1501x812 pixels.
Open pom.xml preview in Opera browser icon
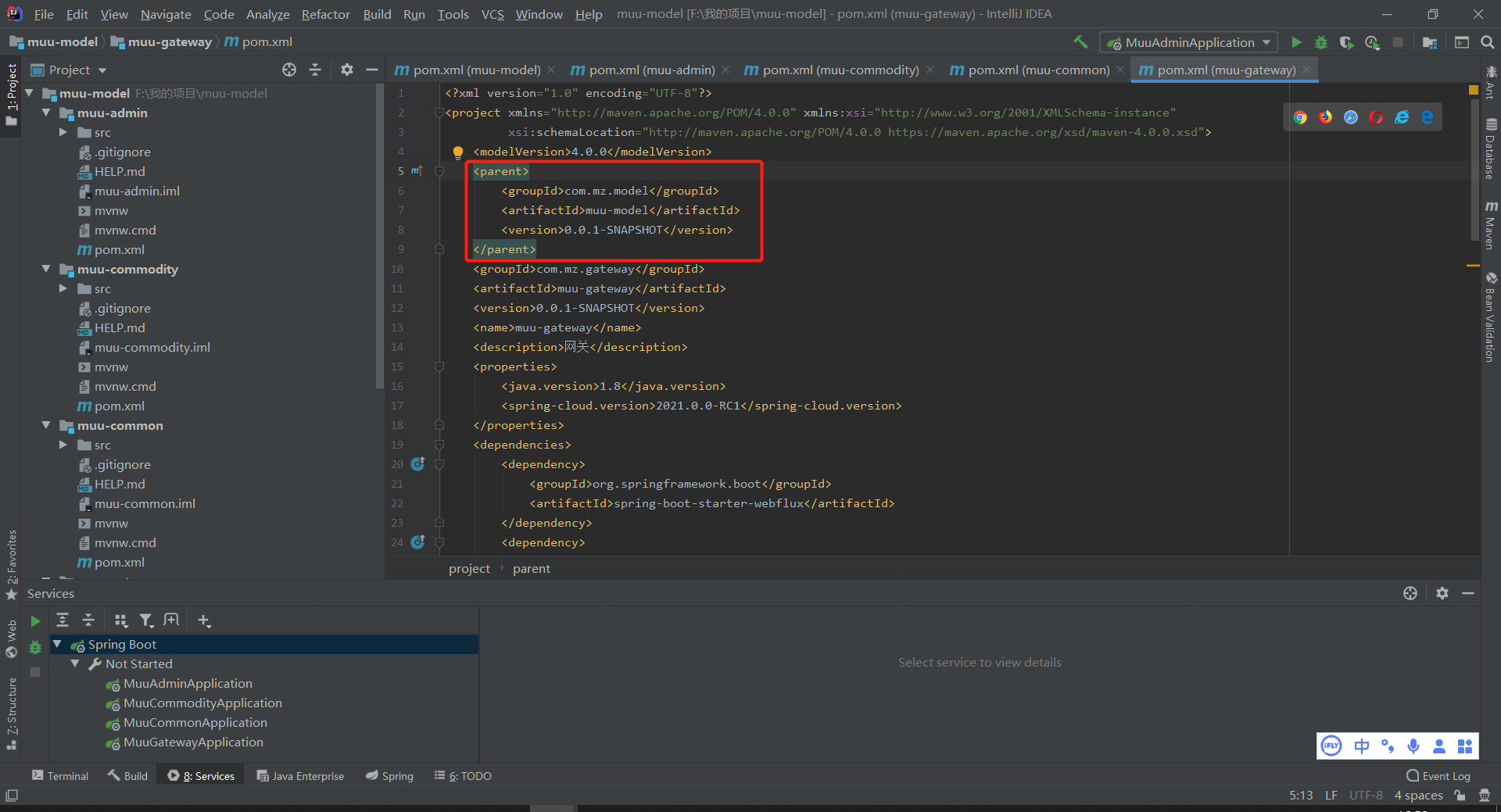(1377, 117)
